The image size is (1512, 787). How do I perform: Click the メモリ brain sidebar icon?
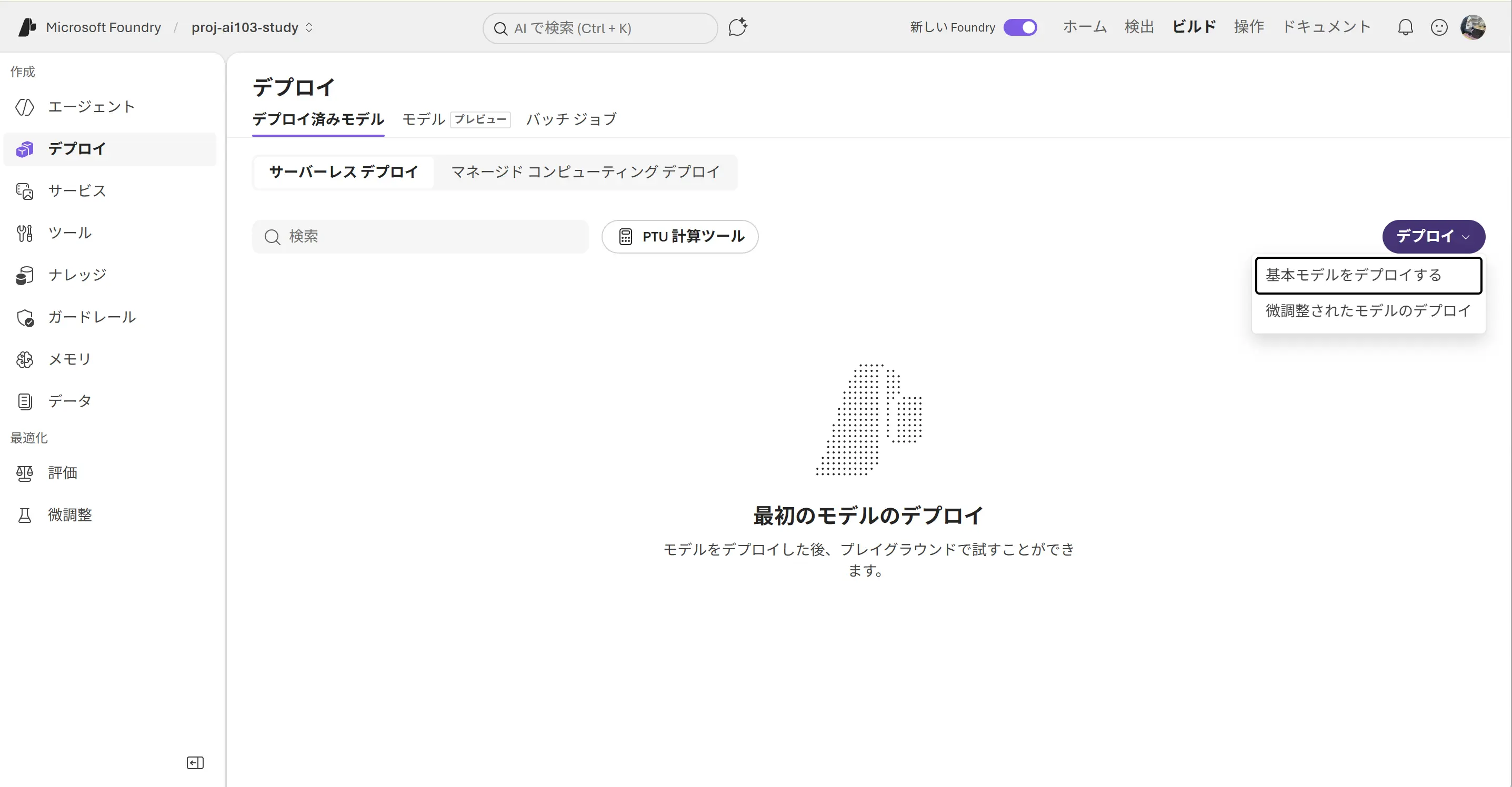pos(25,359)
